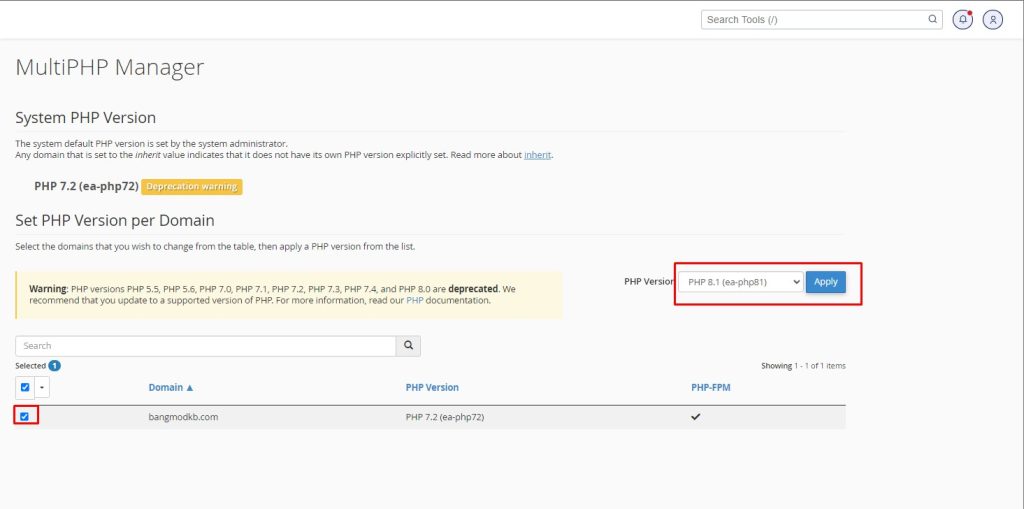Open the notifications bell icon
Viewport: 1024px width, 509px height.
tap(963, 20)
